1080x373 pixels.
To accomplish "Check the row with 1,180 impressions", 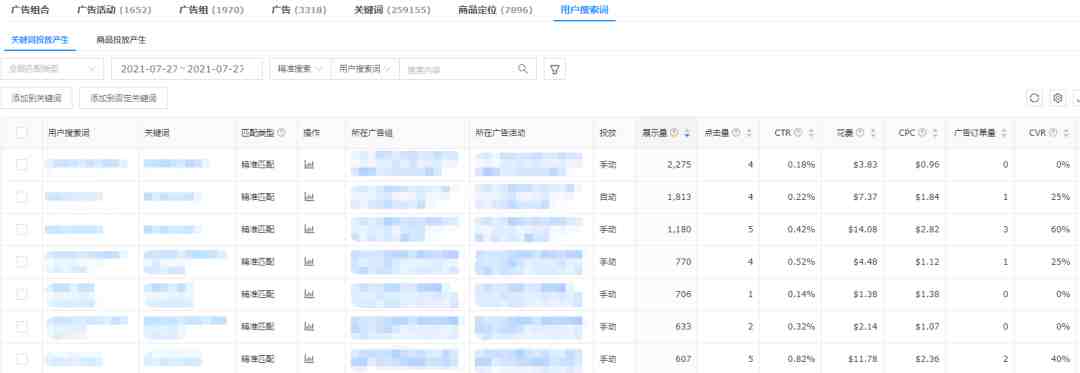I will [x=21, y=229].
